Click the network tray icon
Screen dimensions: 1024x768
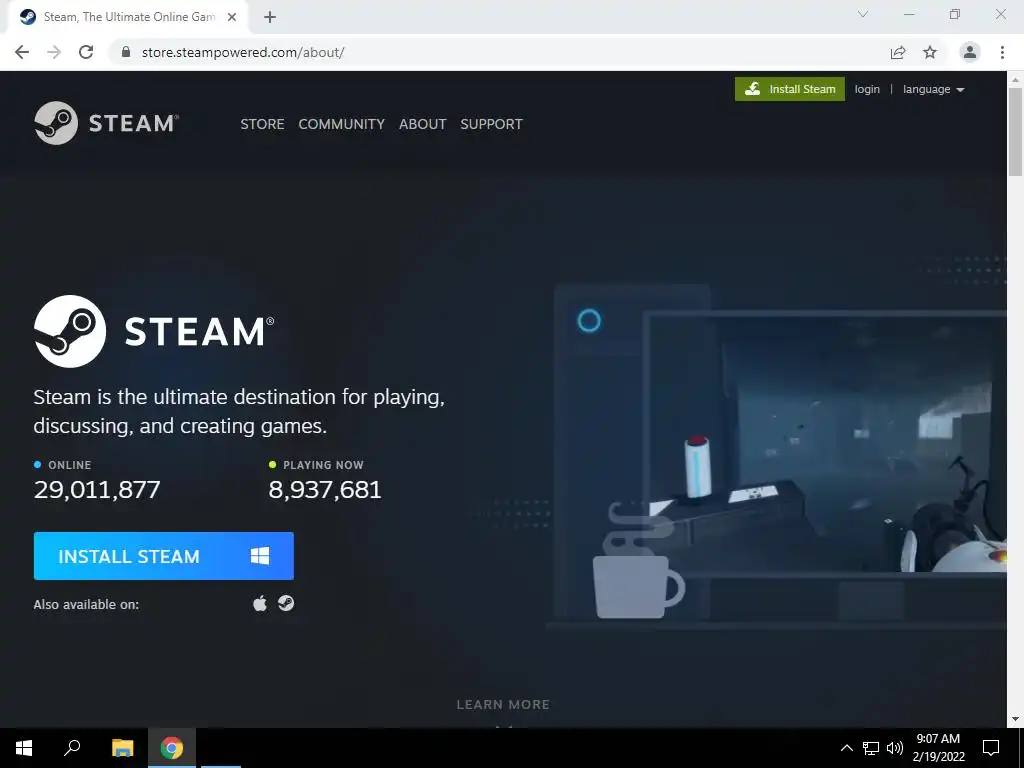click(x=871, y=748)
